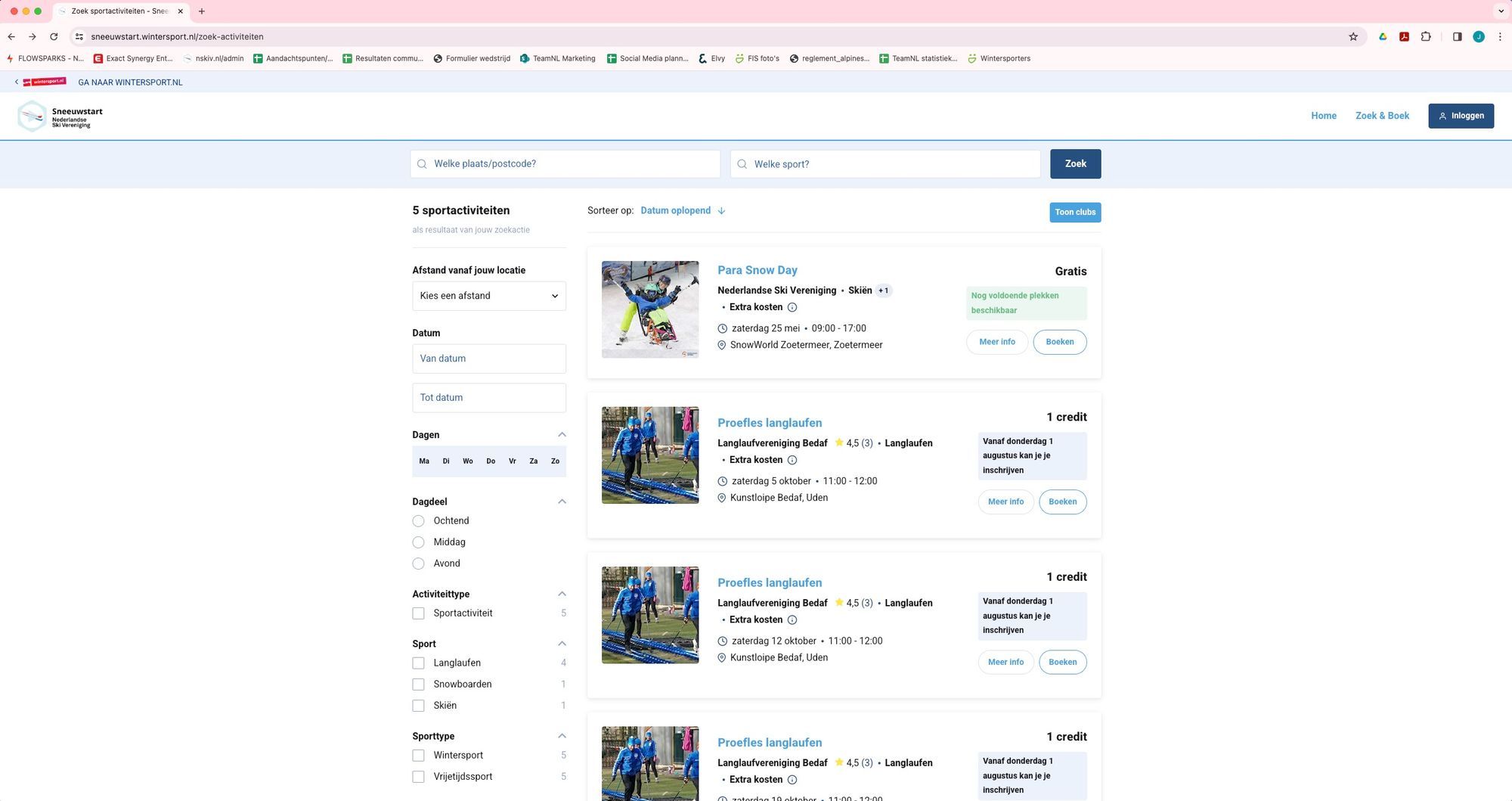Toggle the Ma day filter
The width and height of the screenshot is (1512, 801).
coord(424,461)
